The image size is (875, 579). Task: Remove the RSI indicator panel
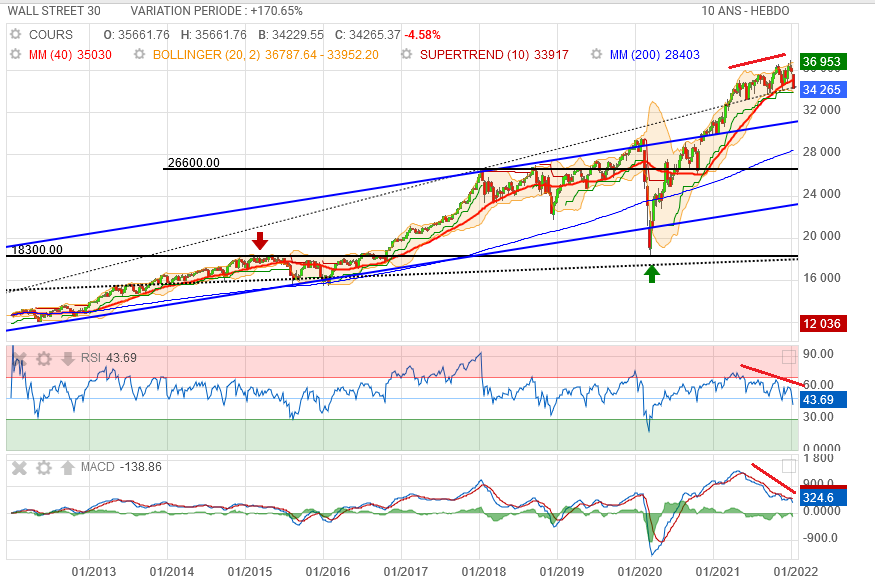tap(20, 358)
